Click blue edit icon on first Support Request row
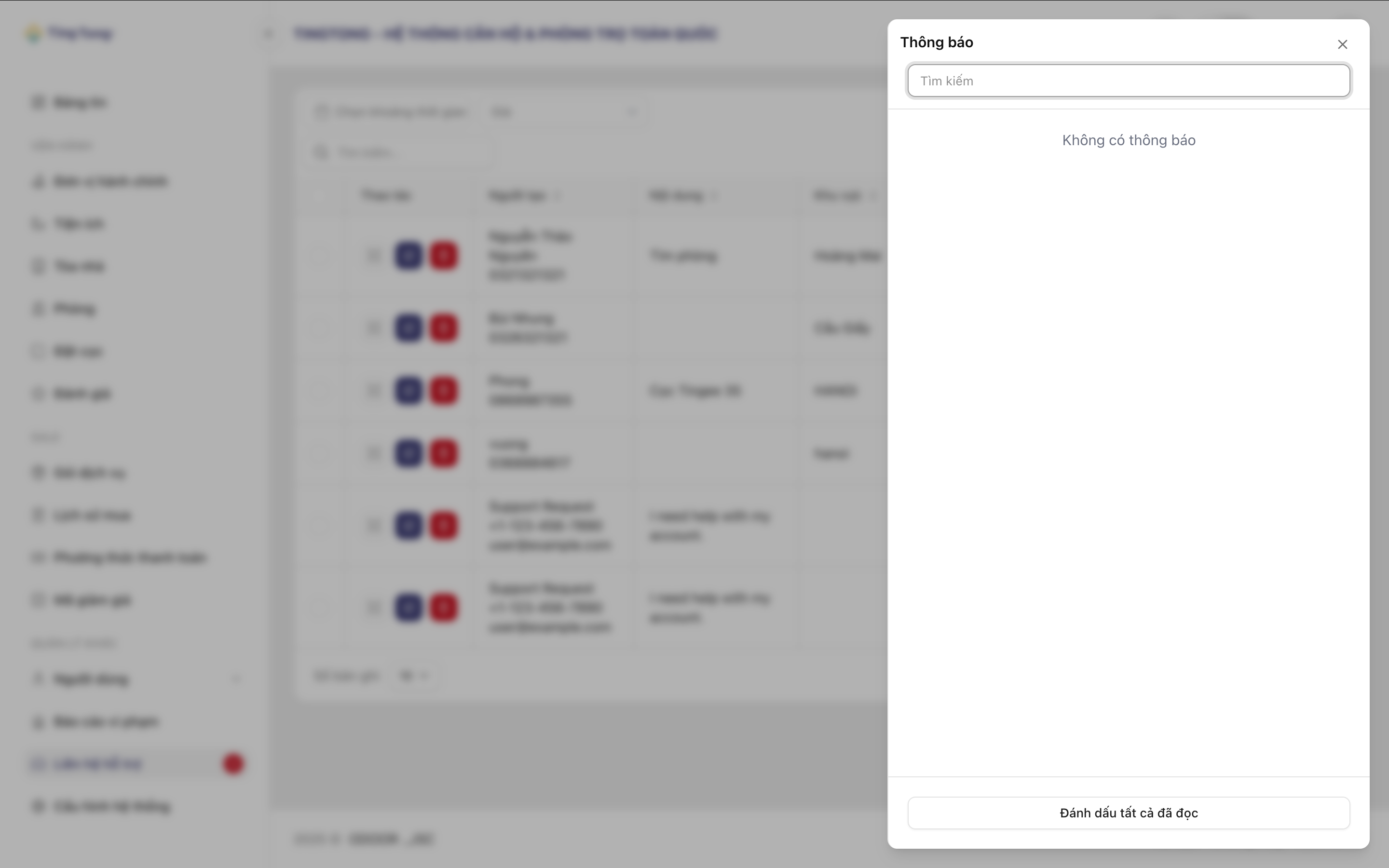The width and height of the screenshot is (1389, 868). (408, 526)
